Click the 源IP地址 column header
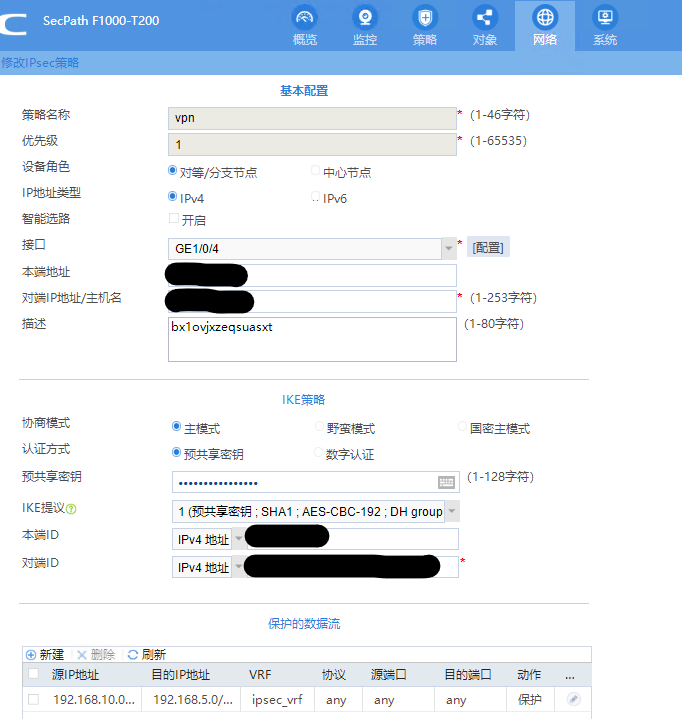 [x=75, y=675]
